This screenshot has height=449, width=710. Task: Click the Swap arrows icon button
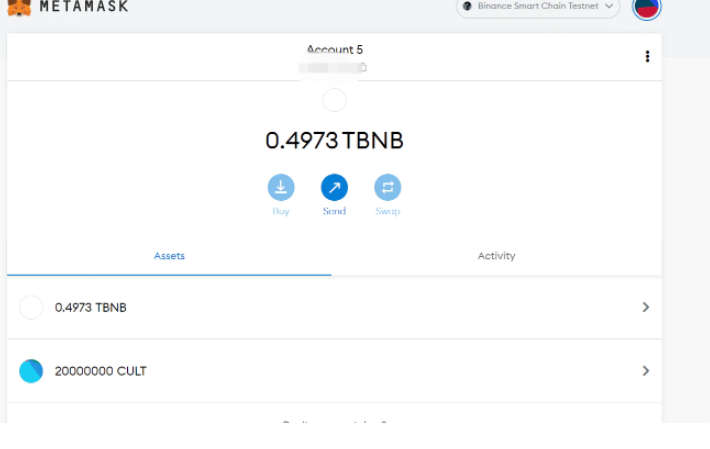coord(388,187)
